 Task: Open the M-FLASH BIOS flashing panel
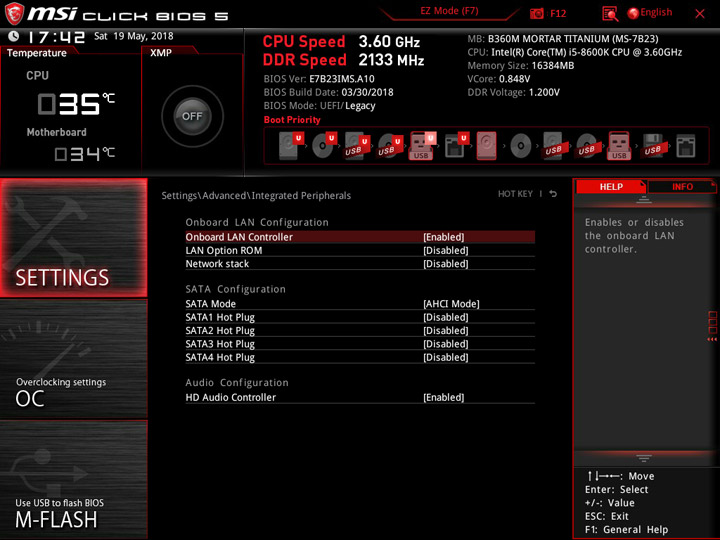pyautogui.click(x=74, y=479)
